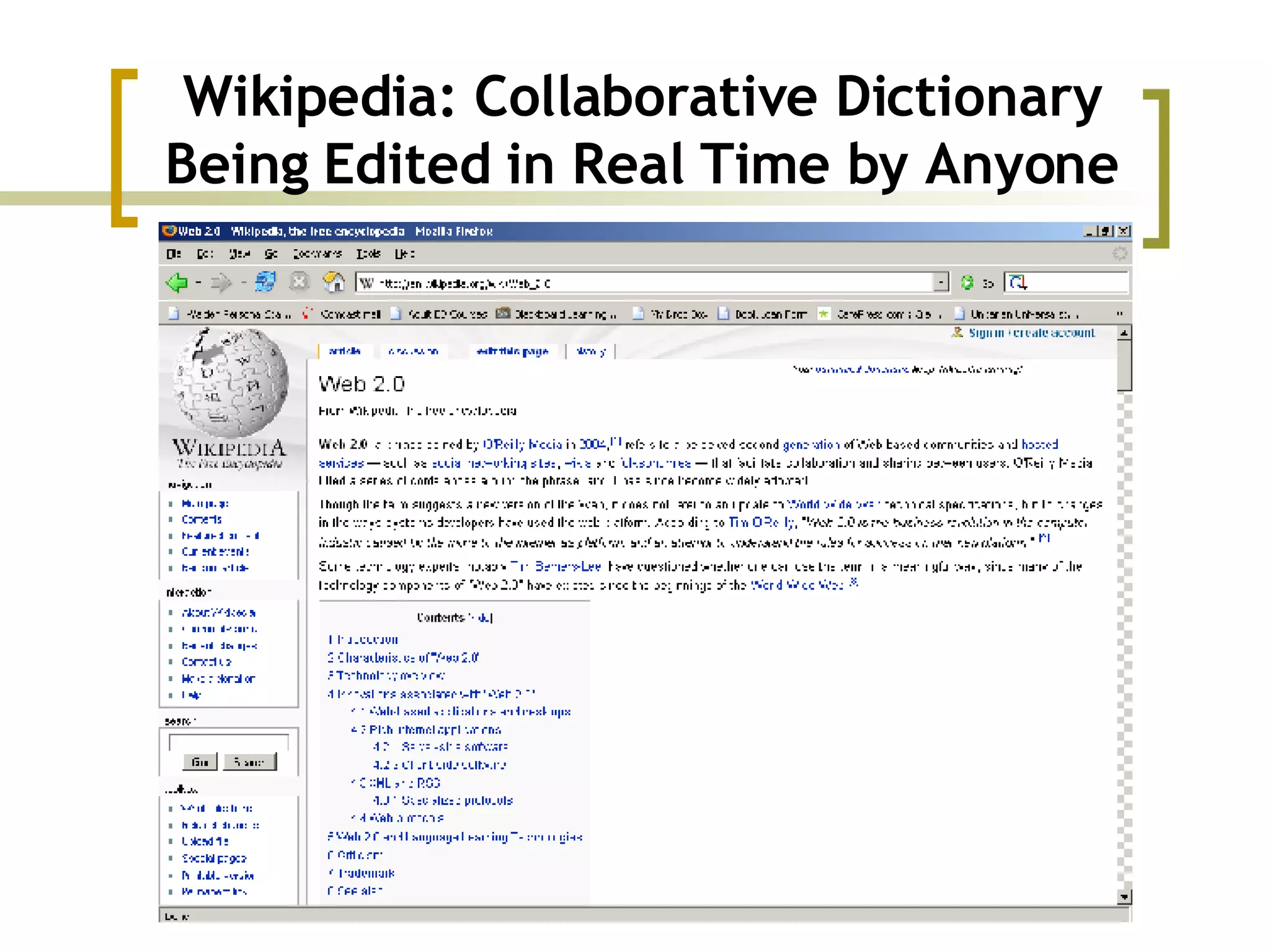
Task: Click the search engine icon in the search box
Action: tap(1018, 283)
